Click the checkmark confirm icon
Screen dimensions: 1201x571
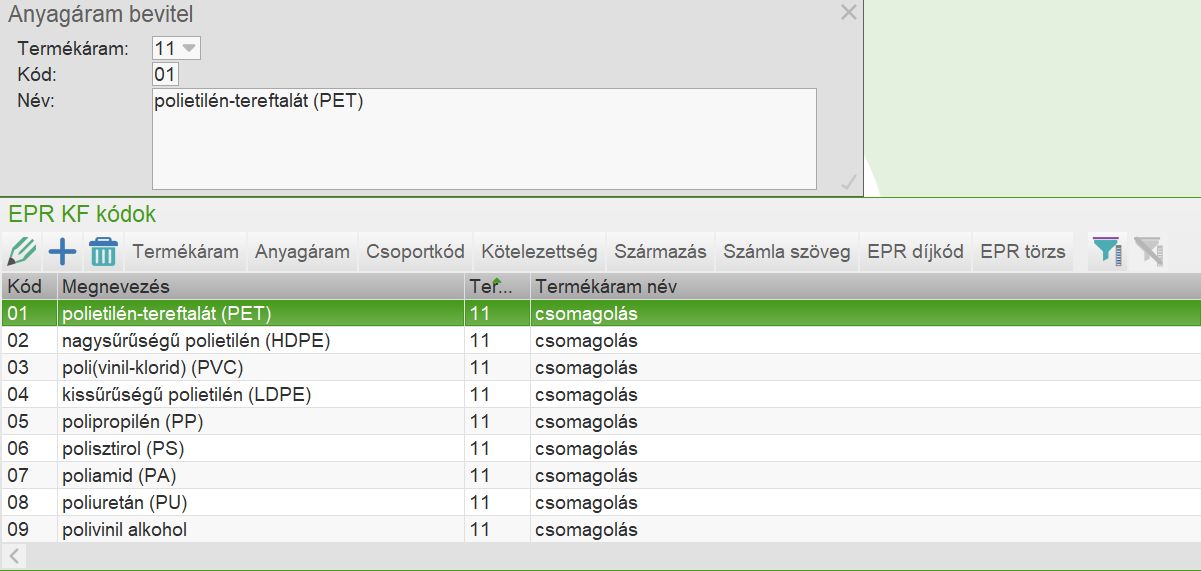(848, 182)
